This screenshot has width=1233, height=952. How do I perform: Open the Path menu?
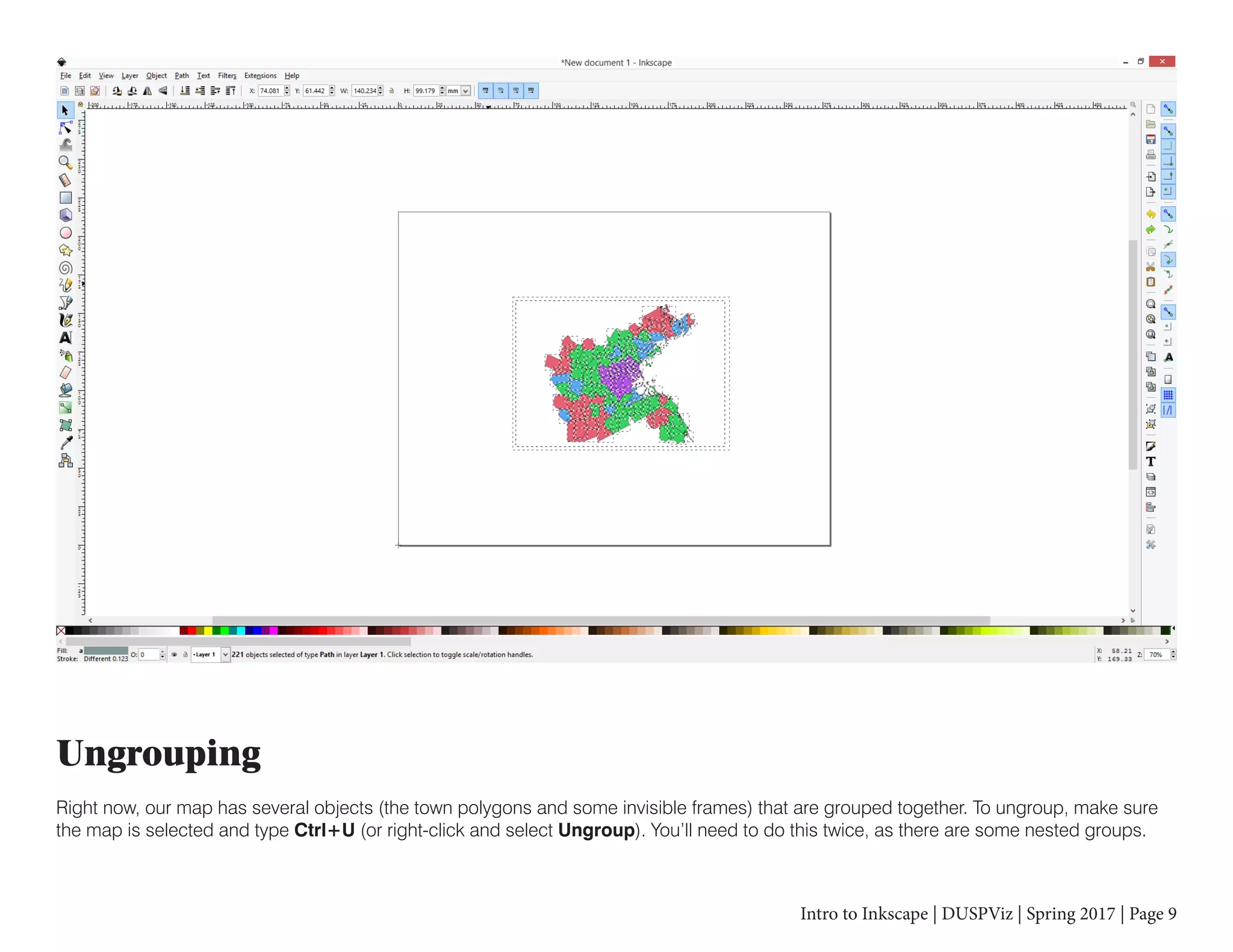pos(182,76)
